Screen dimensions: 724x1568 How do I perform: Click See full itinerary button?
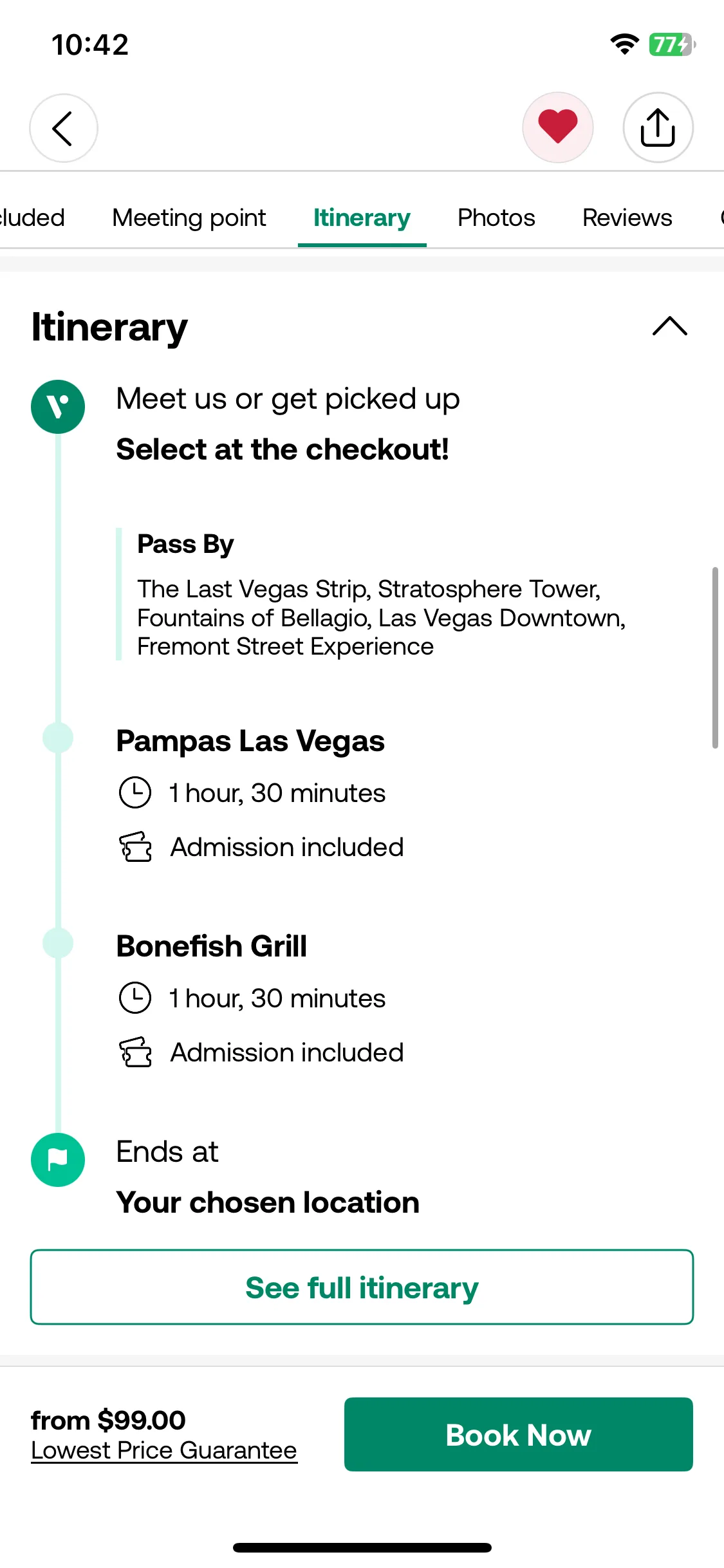pos(362,1287)
